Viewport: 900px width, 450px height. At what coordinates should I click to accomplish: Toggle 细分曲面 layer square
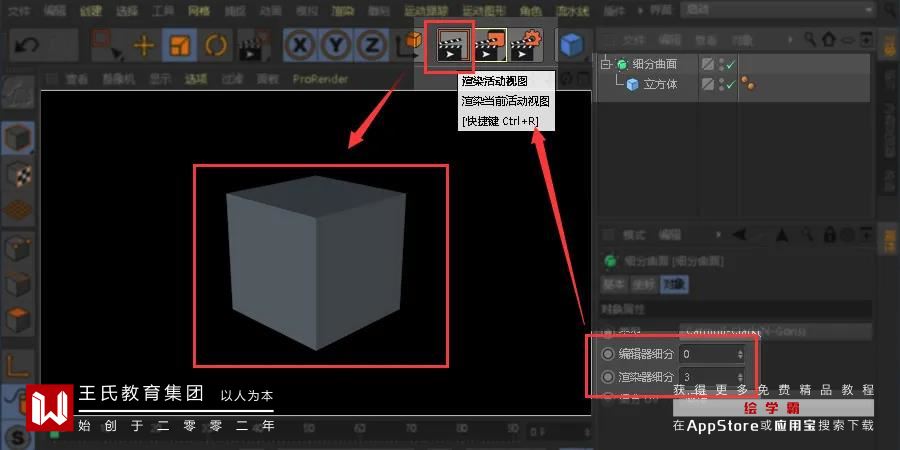[x=708, y=64]
